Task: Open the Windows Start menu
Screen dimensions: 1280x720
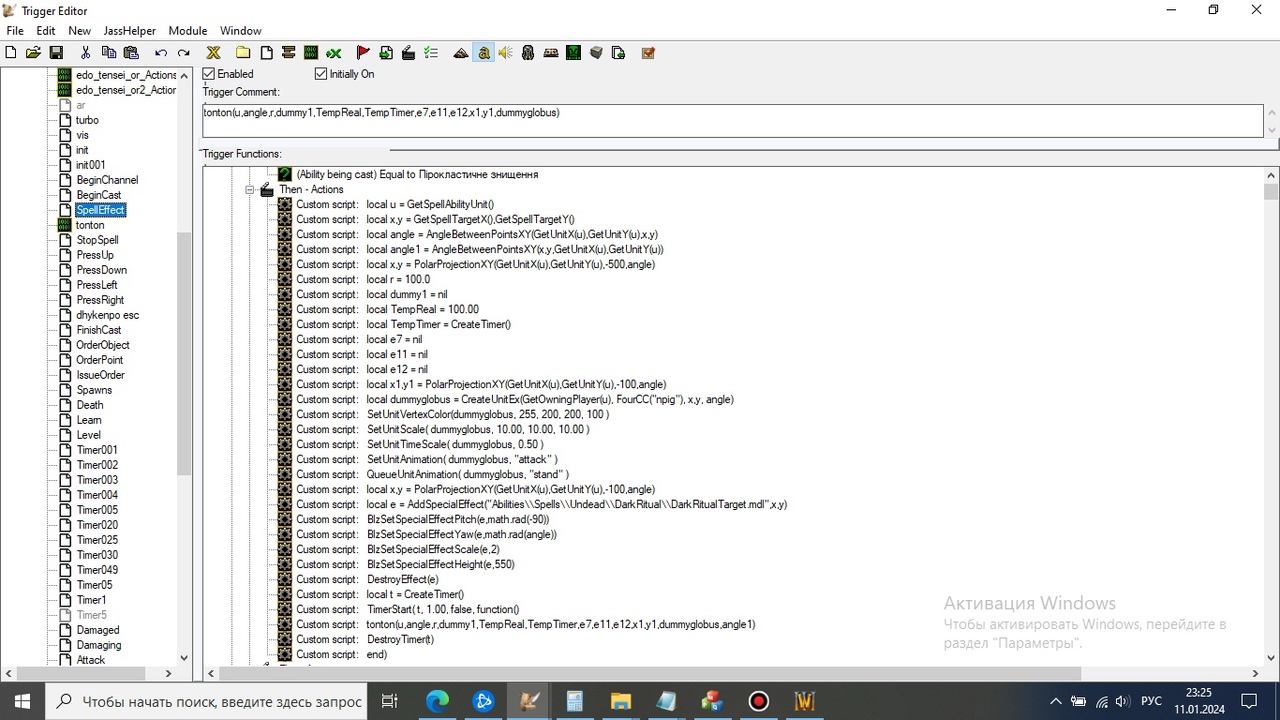Action: pyautogui.click(x=22, y=701)
